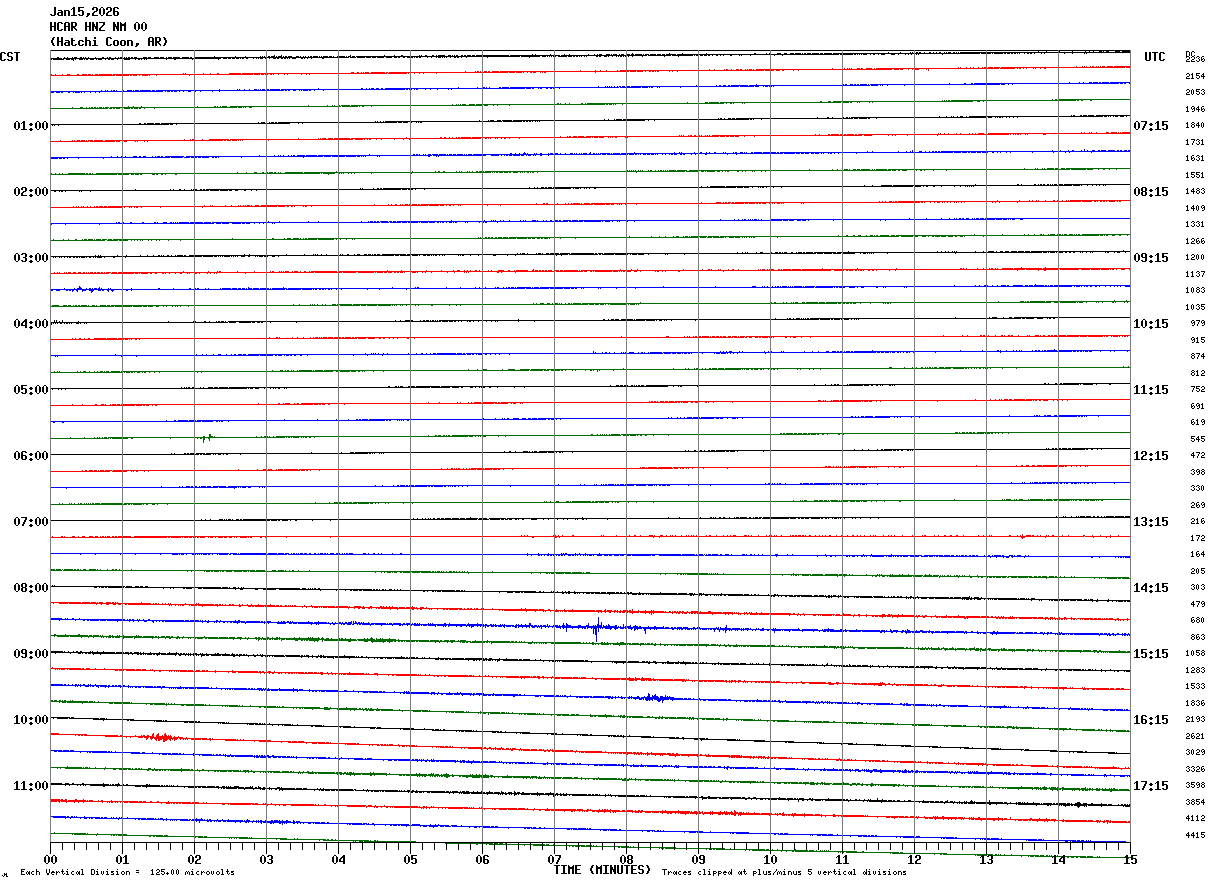Click the vertical division 125.00 microvolts note

point(127,873)
